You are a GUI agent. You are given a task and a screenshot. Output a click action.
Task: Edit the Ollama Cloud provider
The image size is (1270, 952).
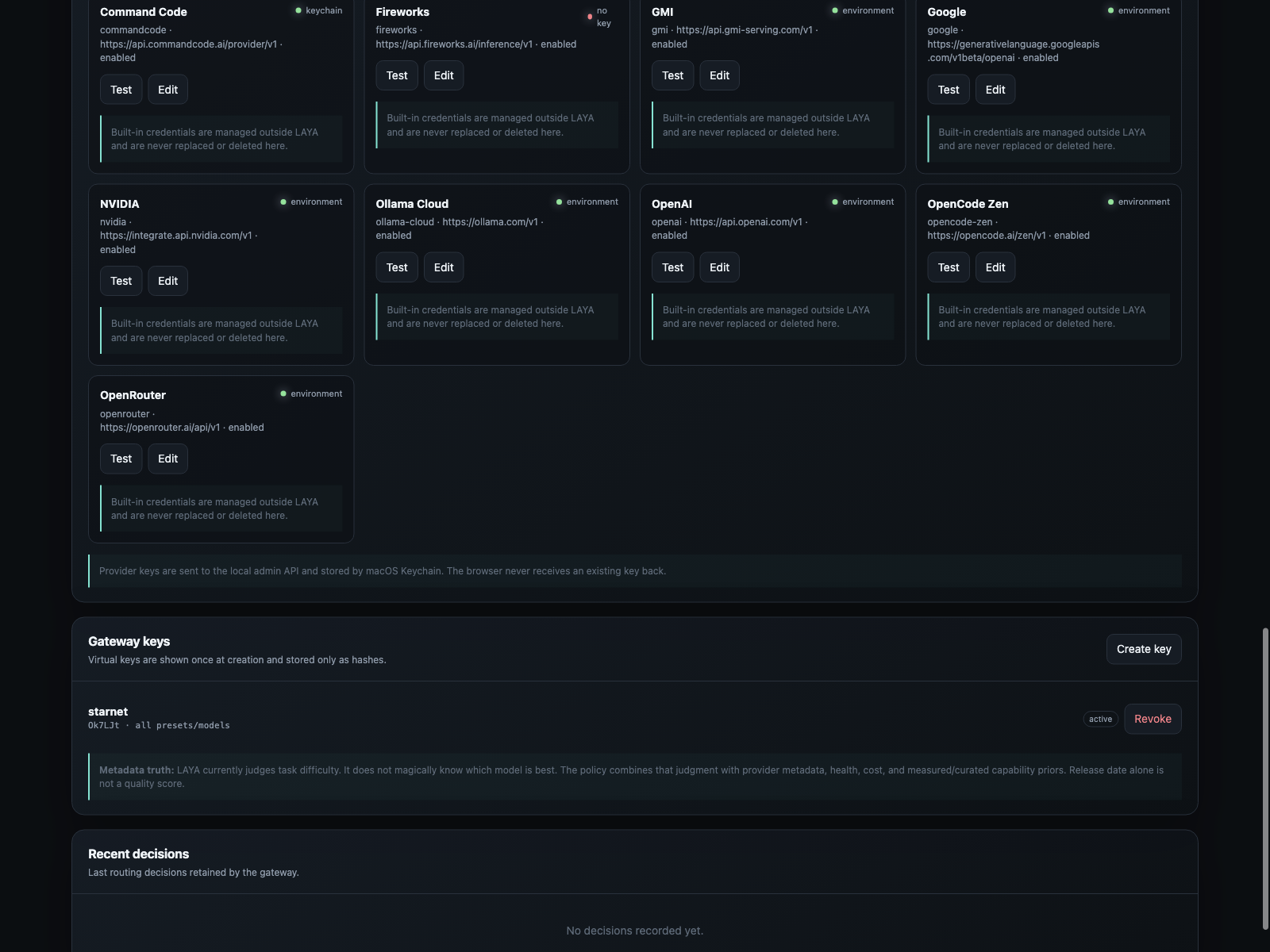point(444,267)
